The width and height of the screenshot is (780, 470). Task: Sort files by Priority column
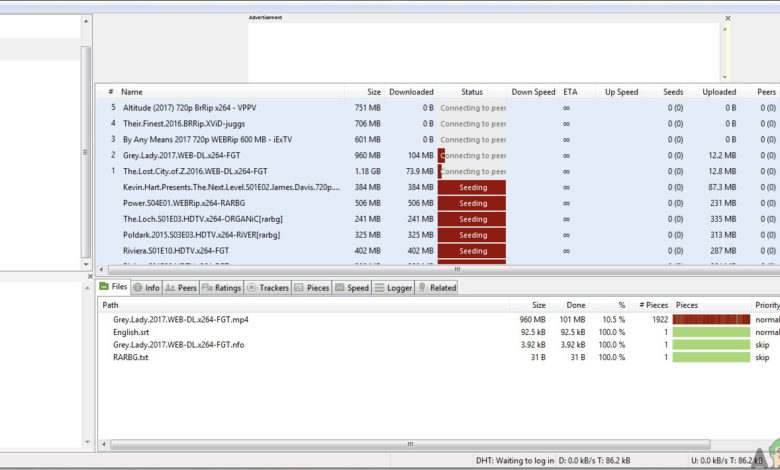point(767,305)
